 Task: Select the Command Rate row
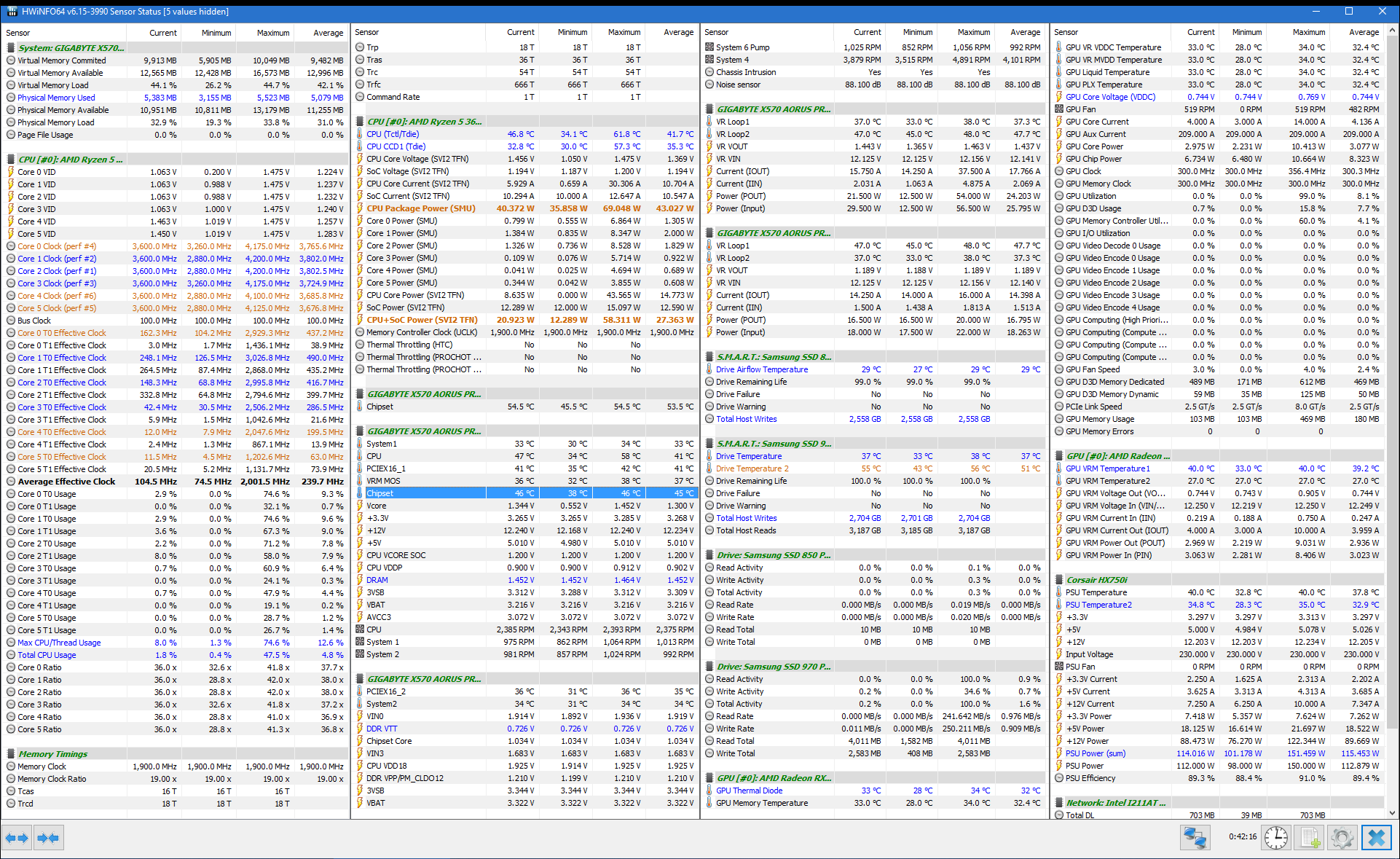tap(525, 97)
